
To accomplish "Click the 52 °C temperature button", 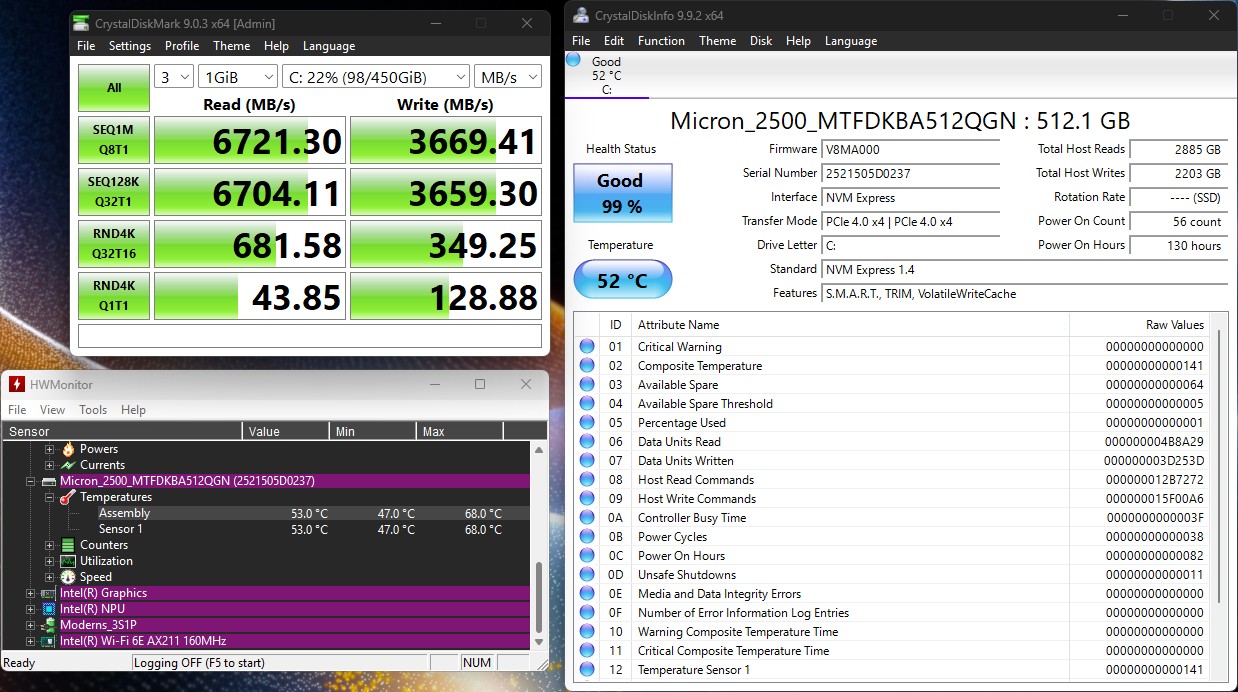I will tap(622, 281).
